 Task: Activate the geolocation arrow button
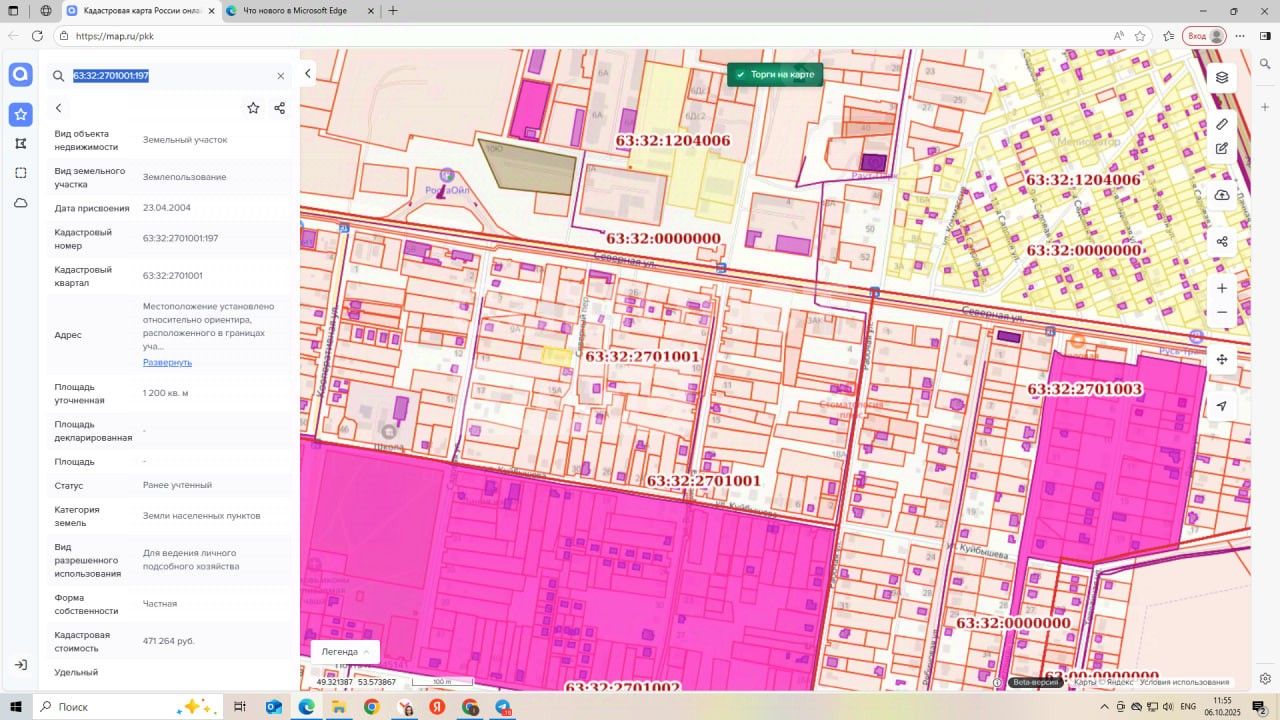(x=1221, y=406)
